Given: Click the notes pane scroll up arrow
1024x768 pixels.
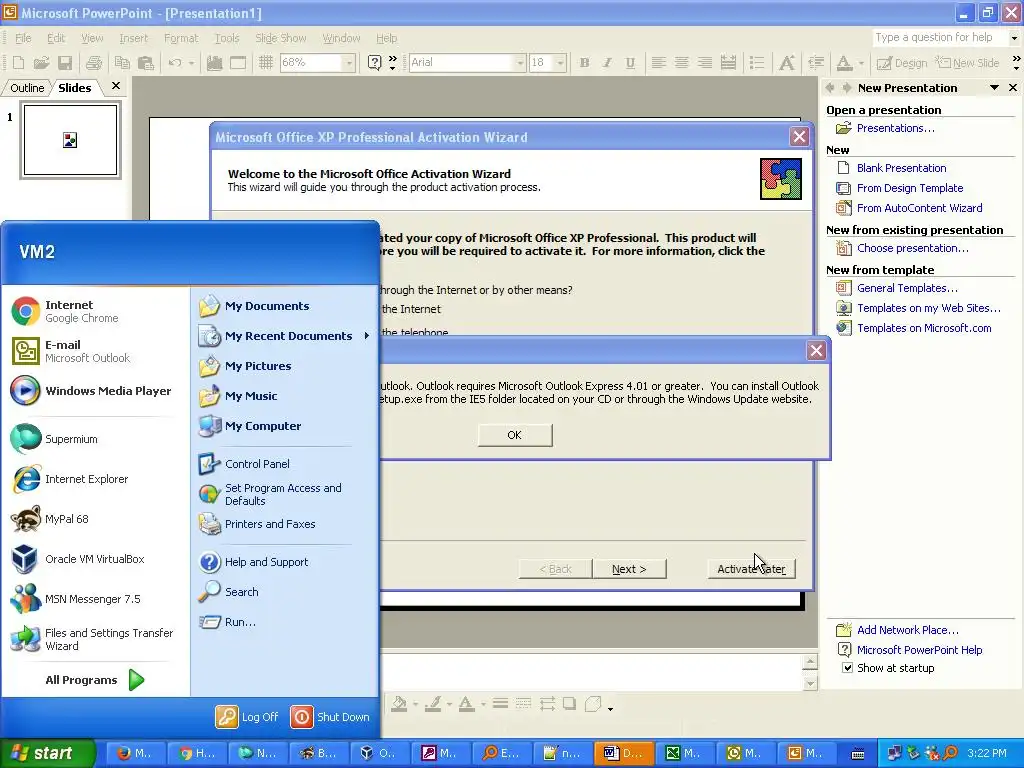Looking at the screenshot, I should (810, 662).
